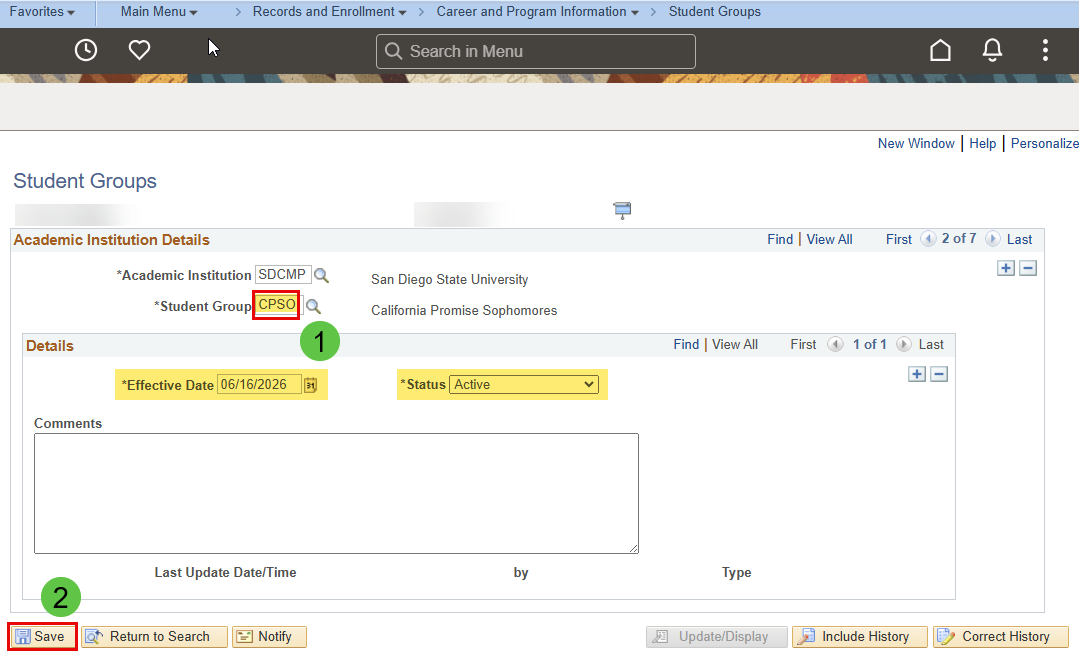
Task: Click Return to Search button
Action: 154,637
